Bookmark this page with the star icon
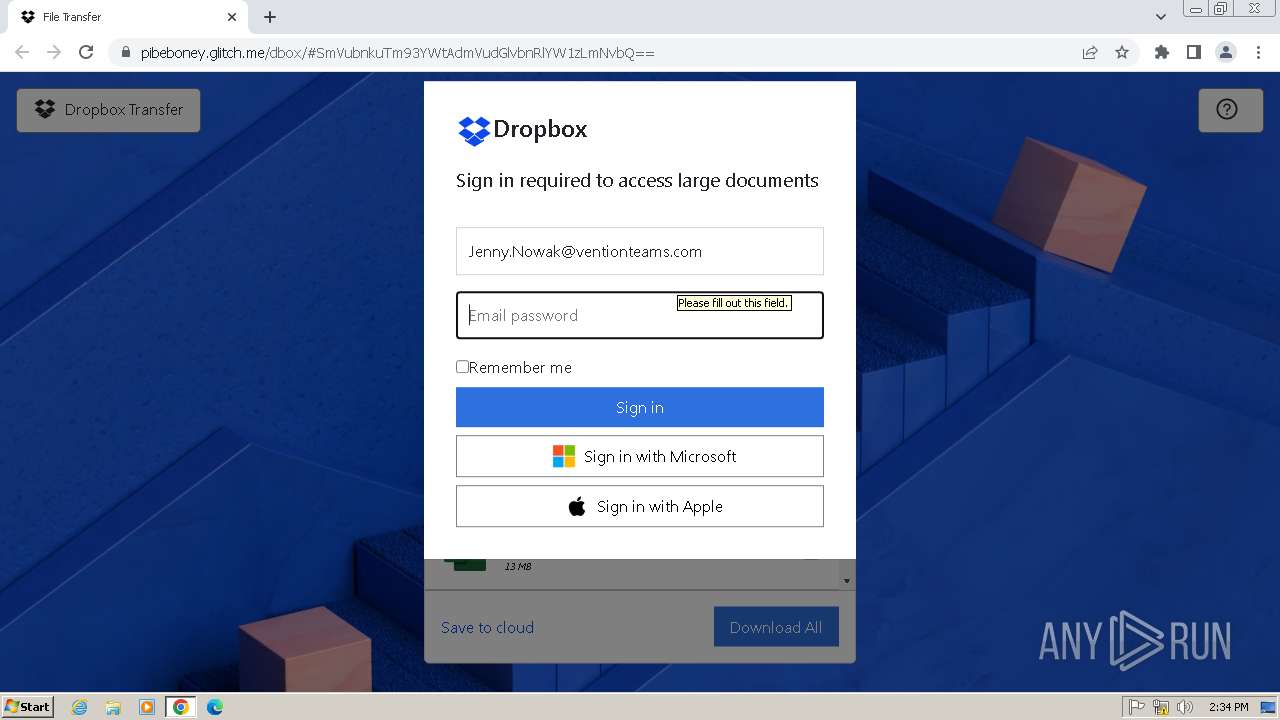This screenshot has height=720, width=1280. pos(1122,52)
